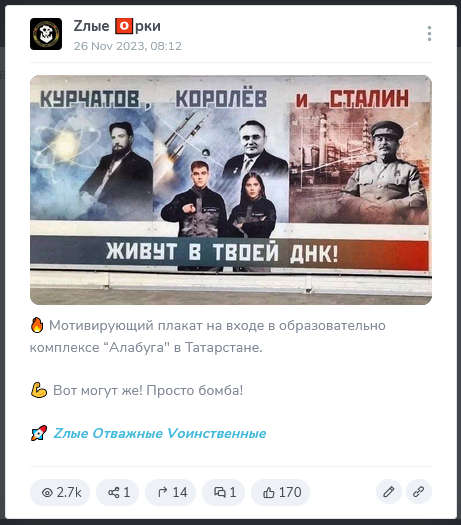Viewport: 461px width, 525px height.
Task: Click the caption text about Алабуга
Action: click(208, 336)
